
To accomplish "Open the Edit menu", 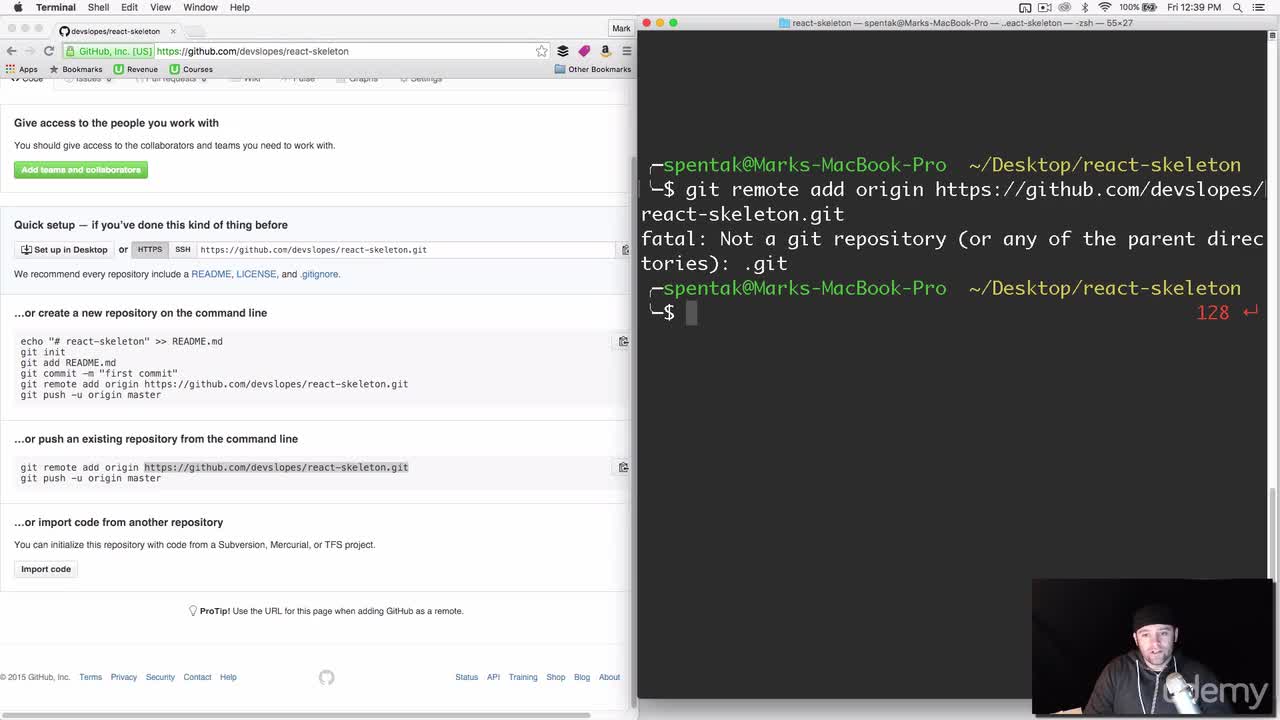I will coord(129,7).
